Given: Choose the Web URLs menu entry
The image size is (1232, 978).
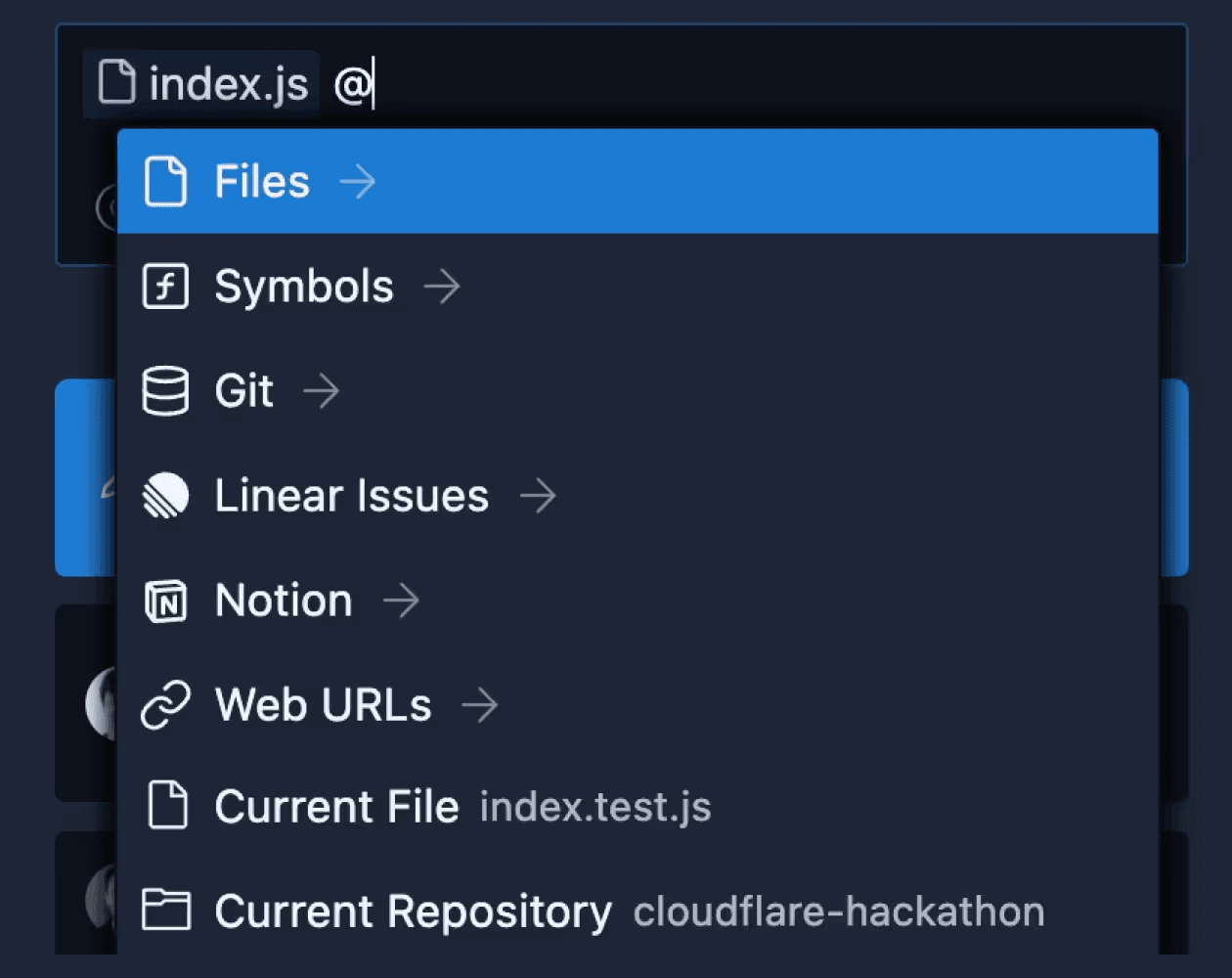Looking at the screenshot, I should coord(323,705).
